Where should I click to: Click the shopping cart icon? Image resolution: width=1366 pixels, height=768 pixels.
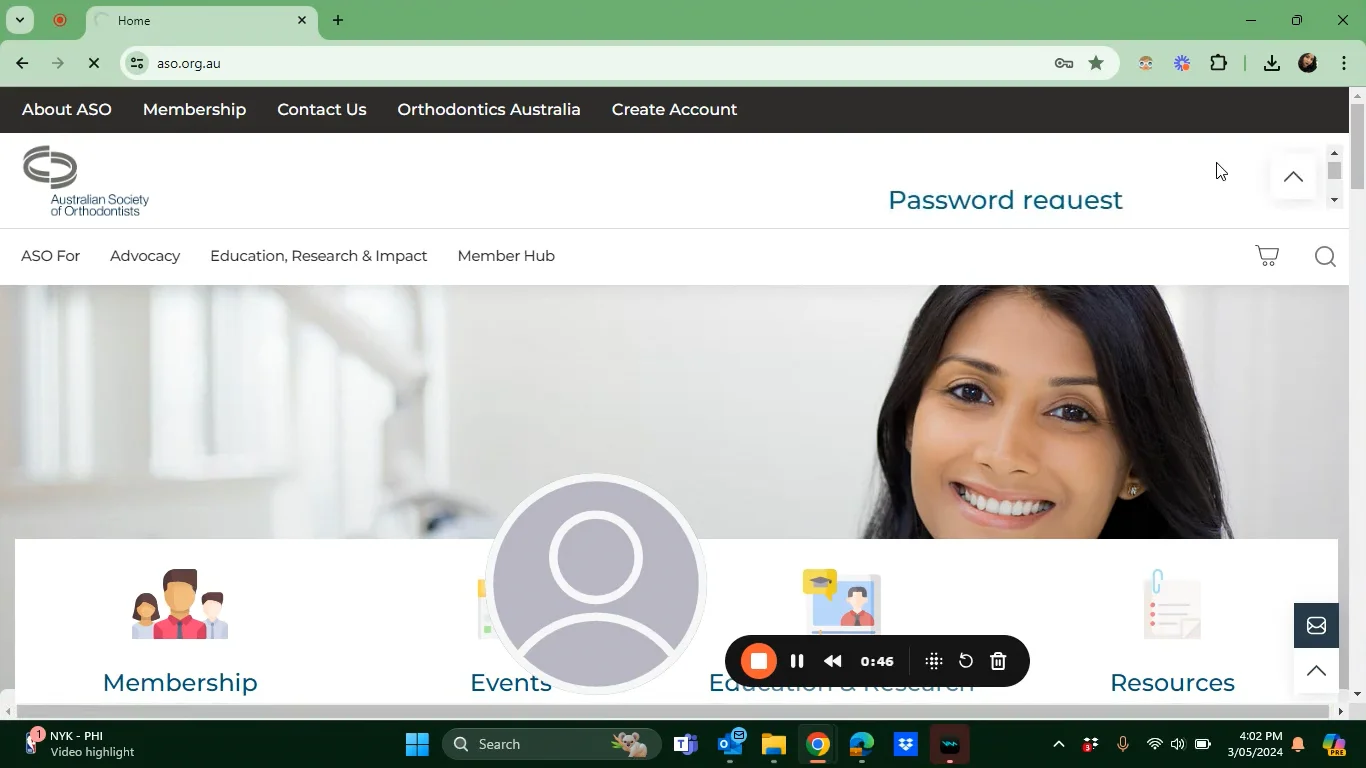(1267, 256)
